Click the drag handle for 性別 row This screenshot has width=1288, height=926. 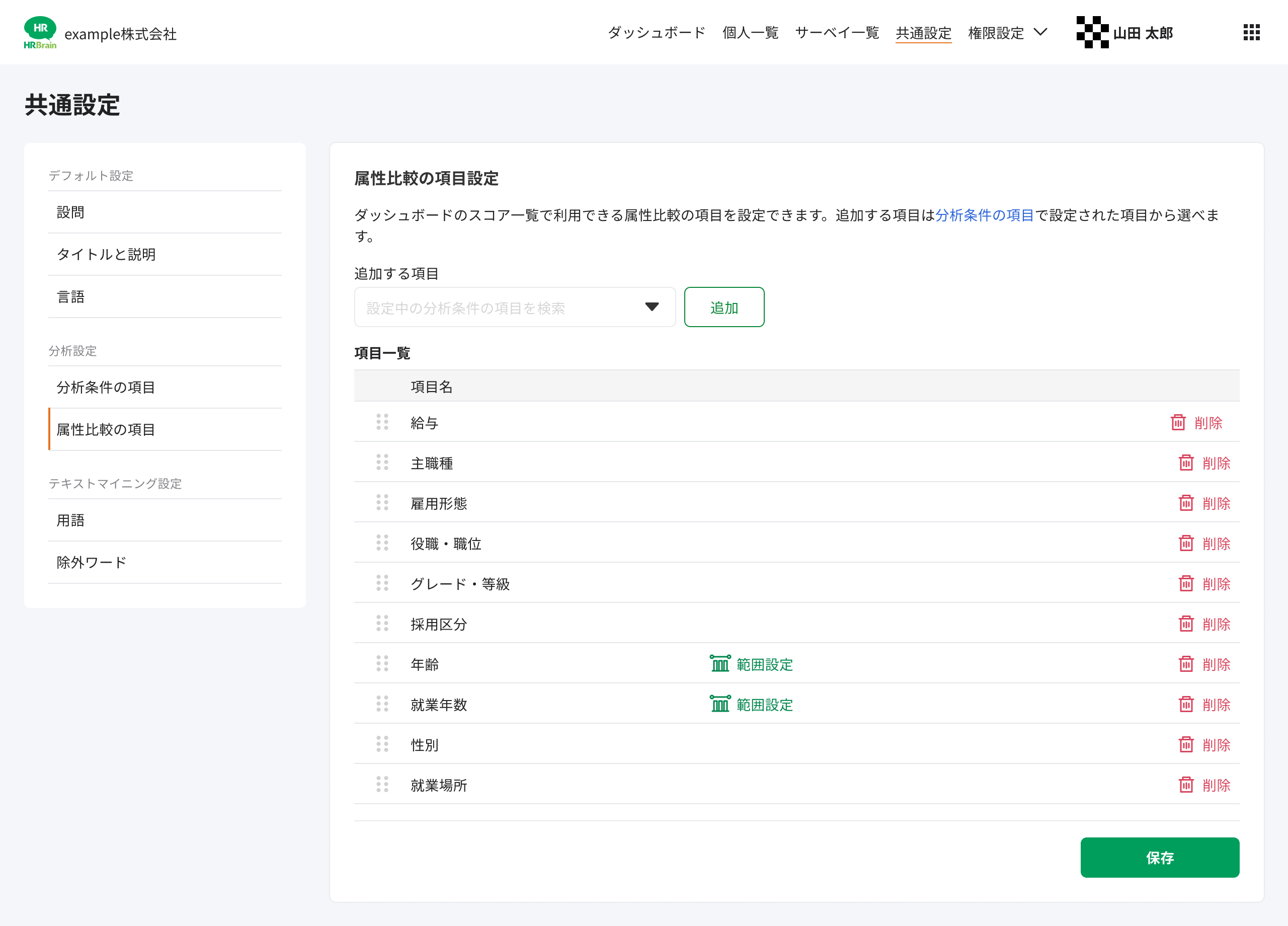[382, 744]
